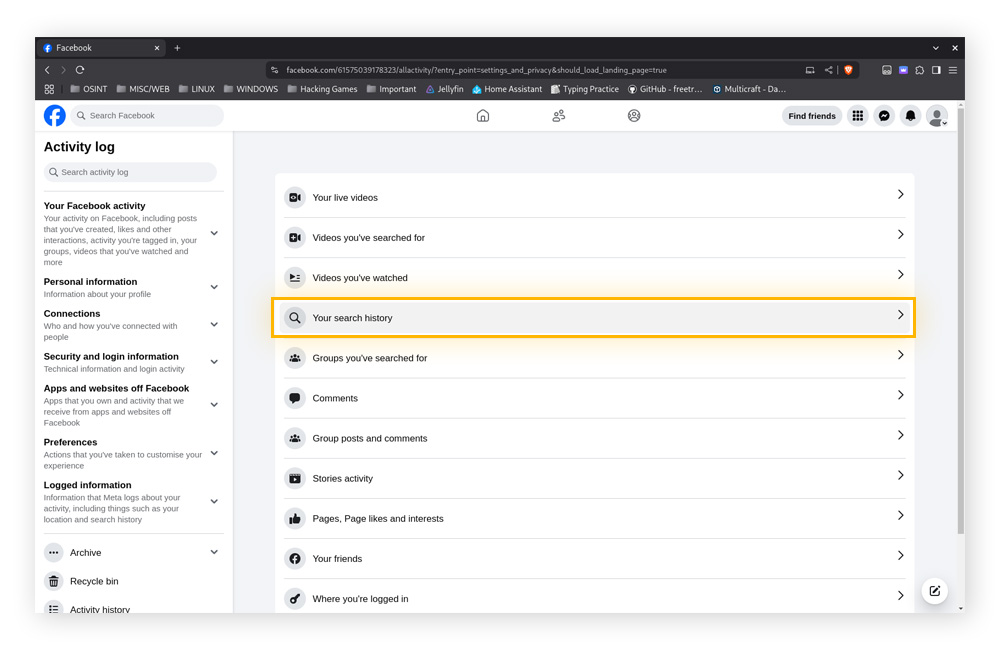The width and height of the screenshot is (1000, 650).
Task: Expand the Preferences section
Action: 214,453
